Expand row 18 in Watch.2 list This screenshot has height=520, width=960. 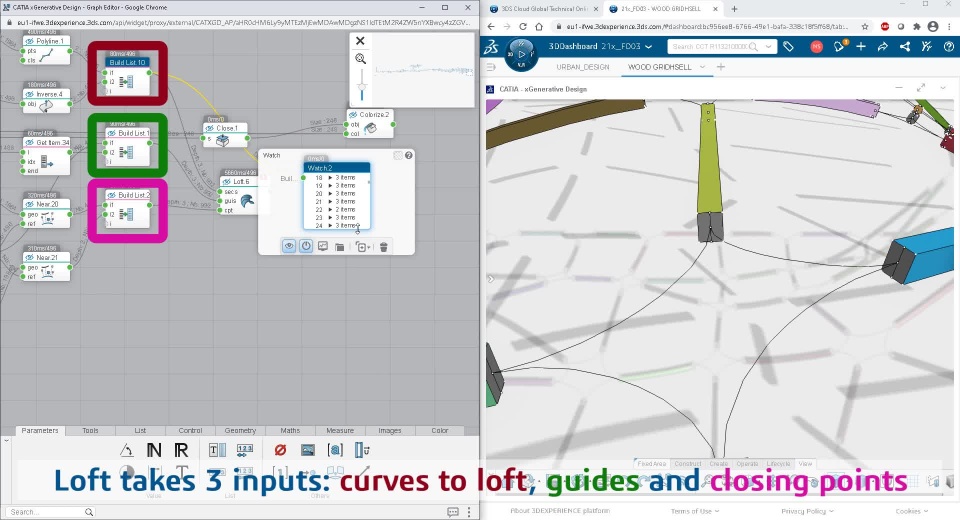331,178
